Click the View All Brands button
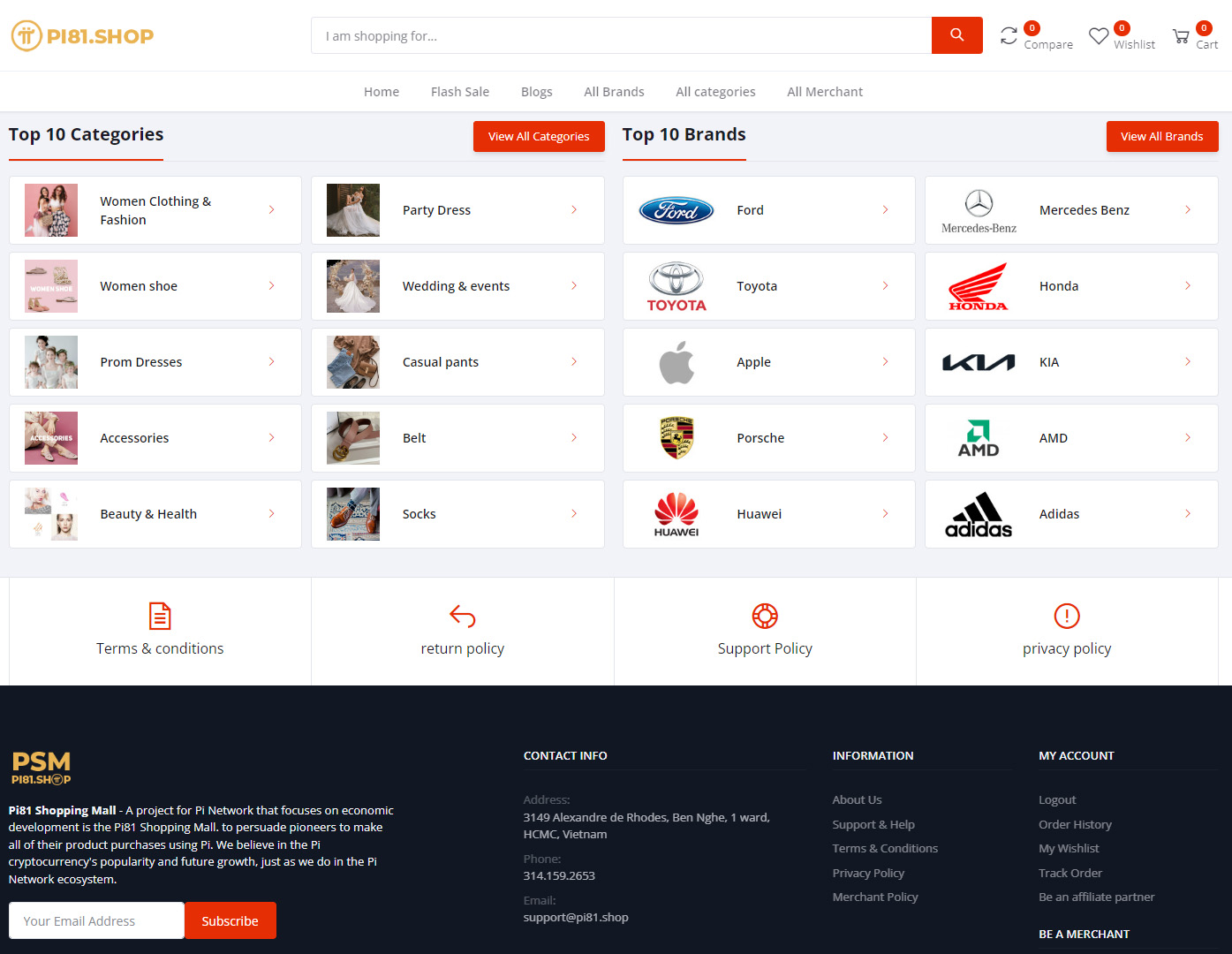The image size is (1232, 954). pos(1162,137)
